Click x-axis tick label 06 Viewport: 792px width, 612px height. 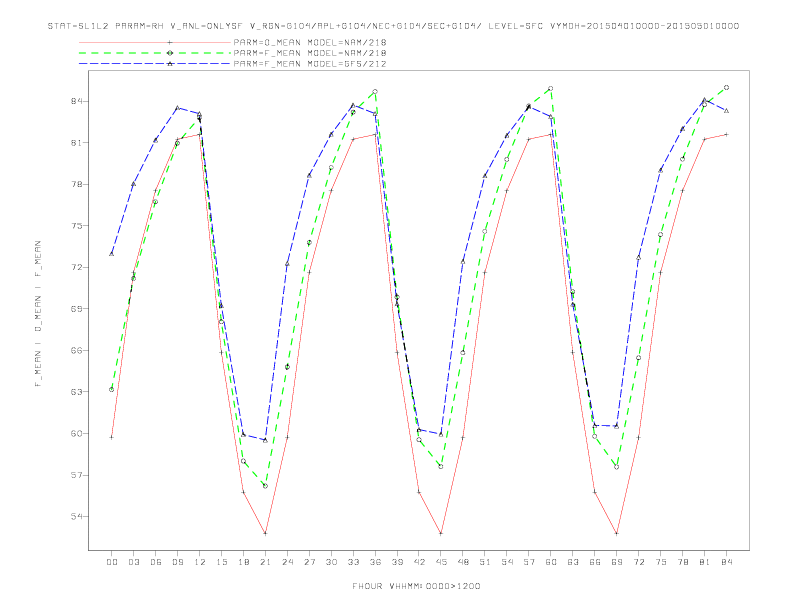pos(156,562)
